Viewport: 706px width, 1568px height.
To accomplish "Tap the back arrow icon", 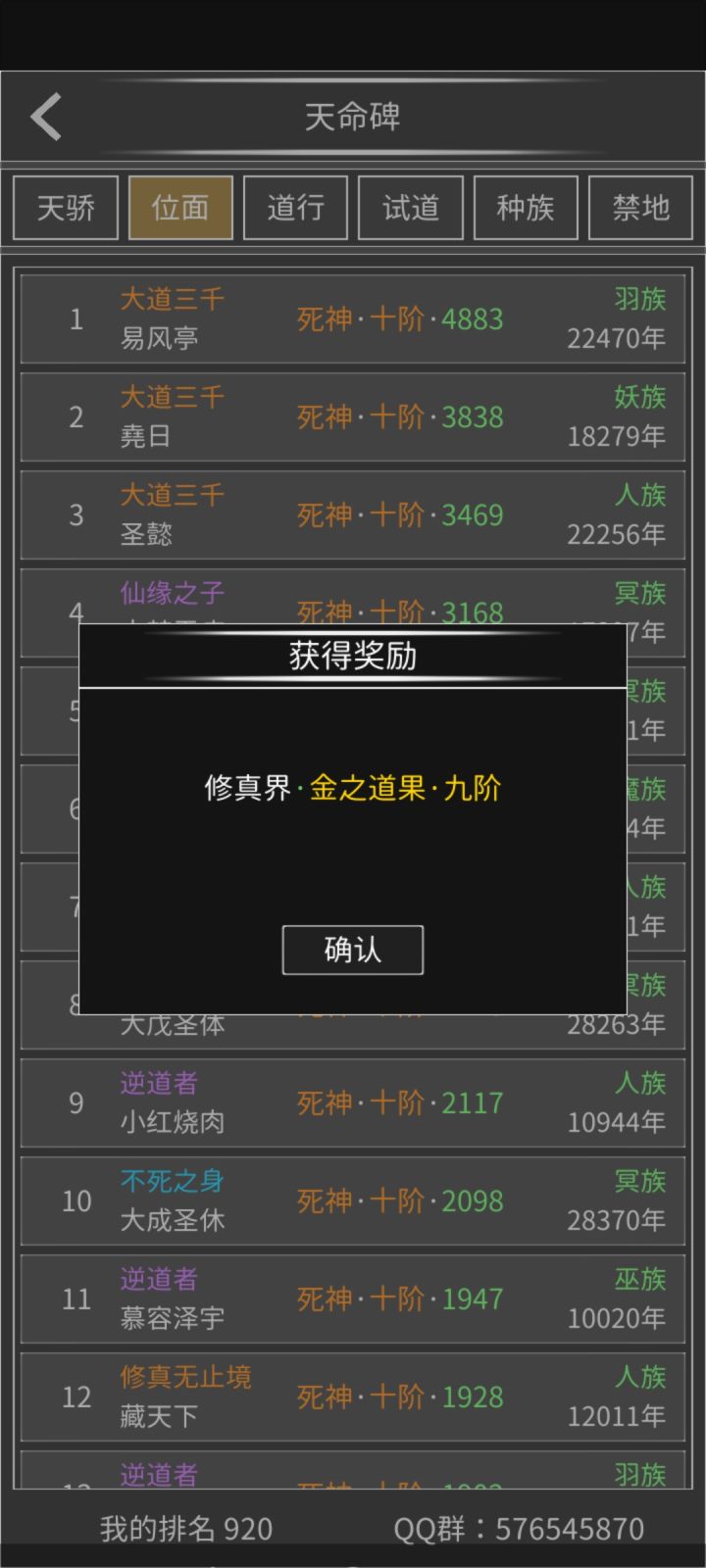I will tap(46, 117).
